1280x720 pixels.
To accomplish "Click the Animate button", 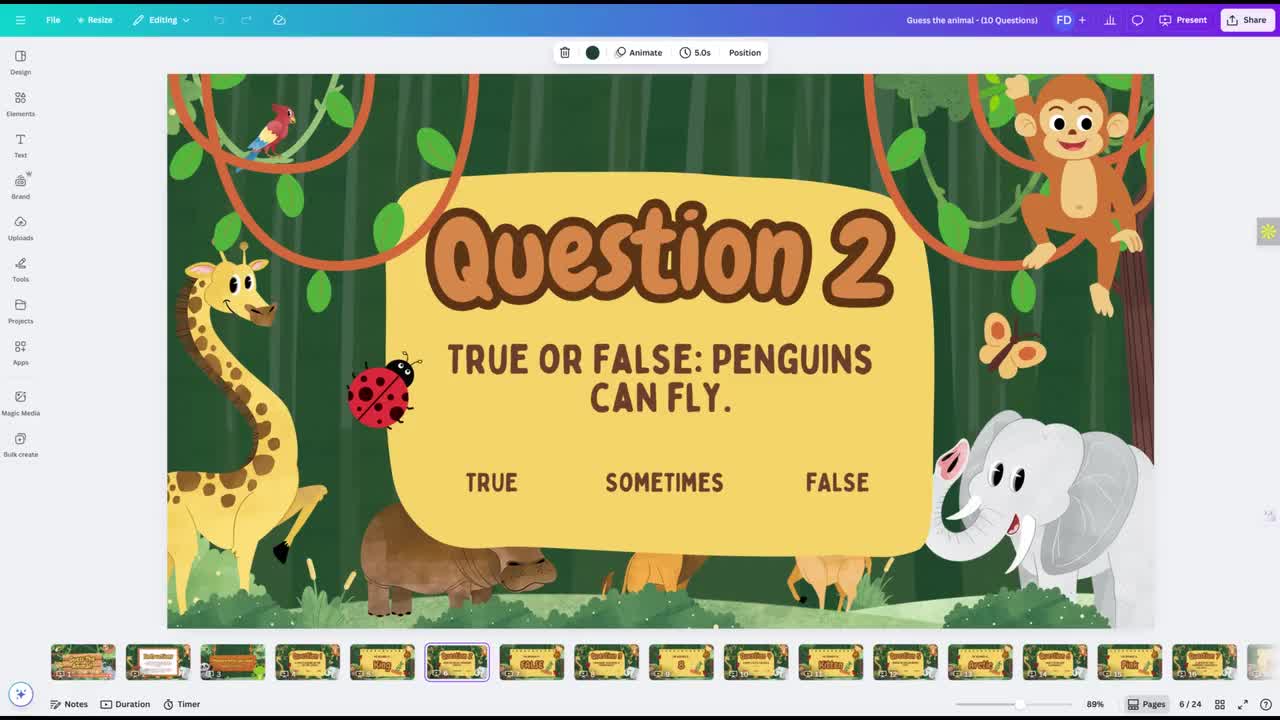I will coord(639,53).
